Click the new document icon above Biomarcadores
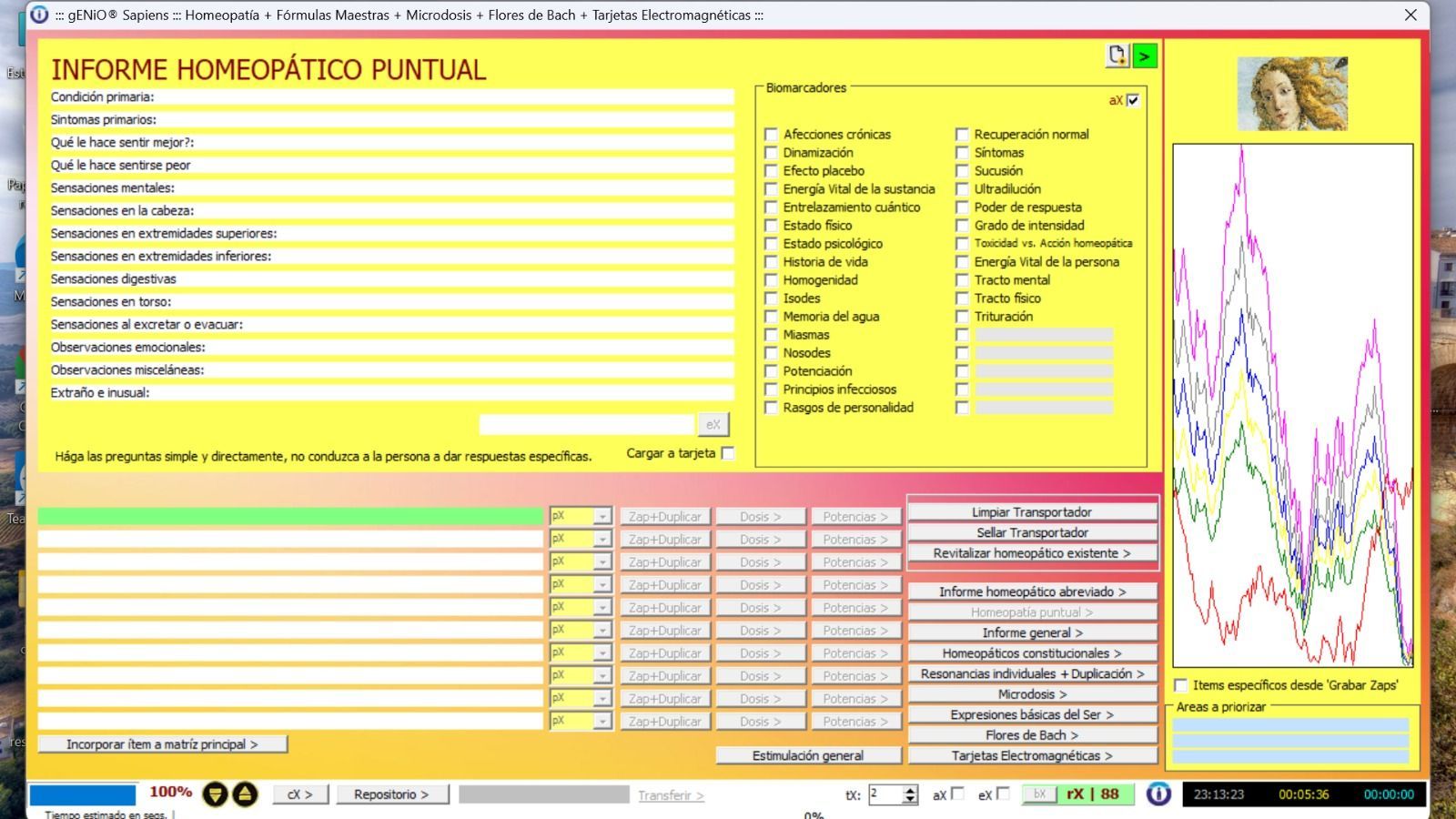The height and width of the screenshot is (819, 1456). tap(1117, 56)
